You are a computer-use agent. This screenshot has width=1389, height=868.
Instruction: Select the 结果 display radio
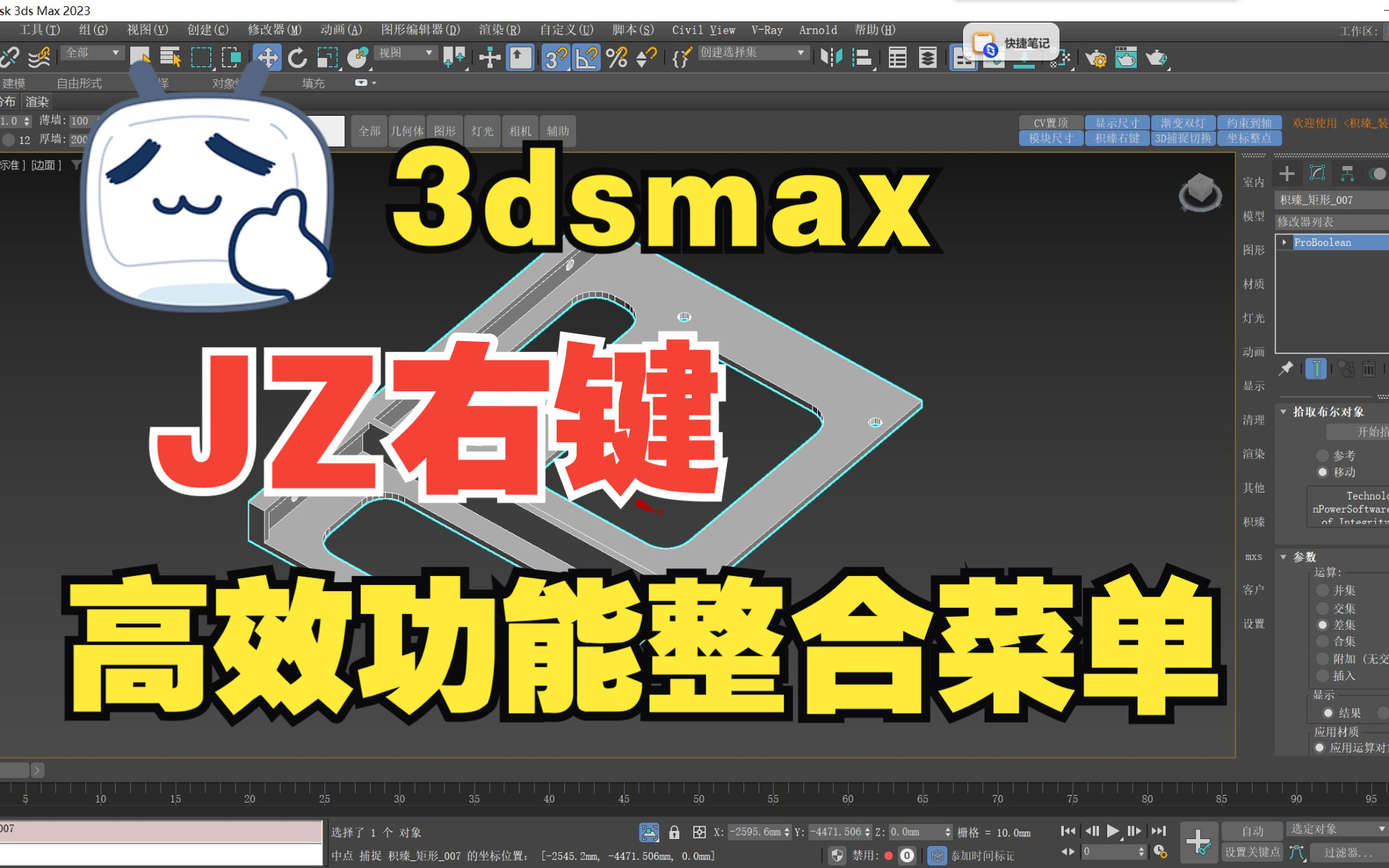[x=1328, y=713]
